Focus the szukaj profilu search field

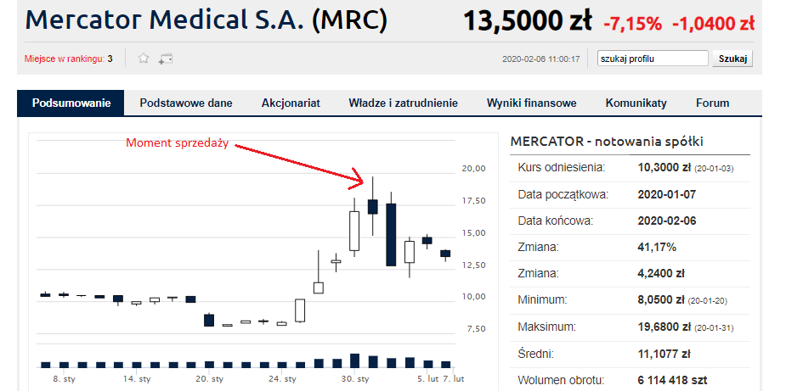coord(652,59)
